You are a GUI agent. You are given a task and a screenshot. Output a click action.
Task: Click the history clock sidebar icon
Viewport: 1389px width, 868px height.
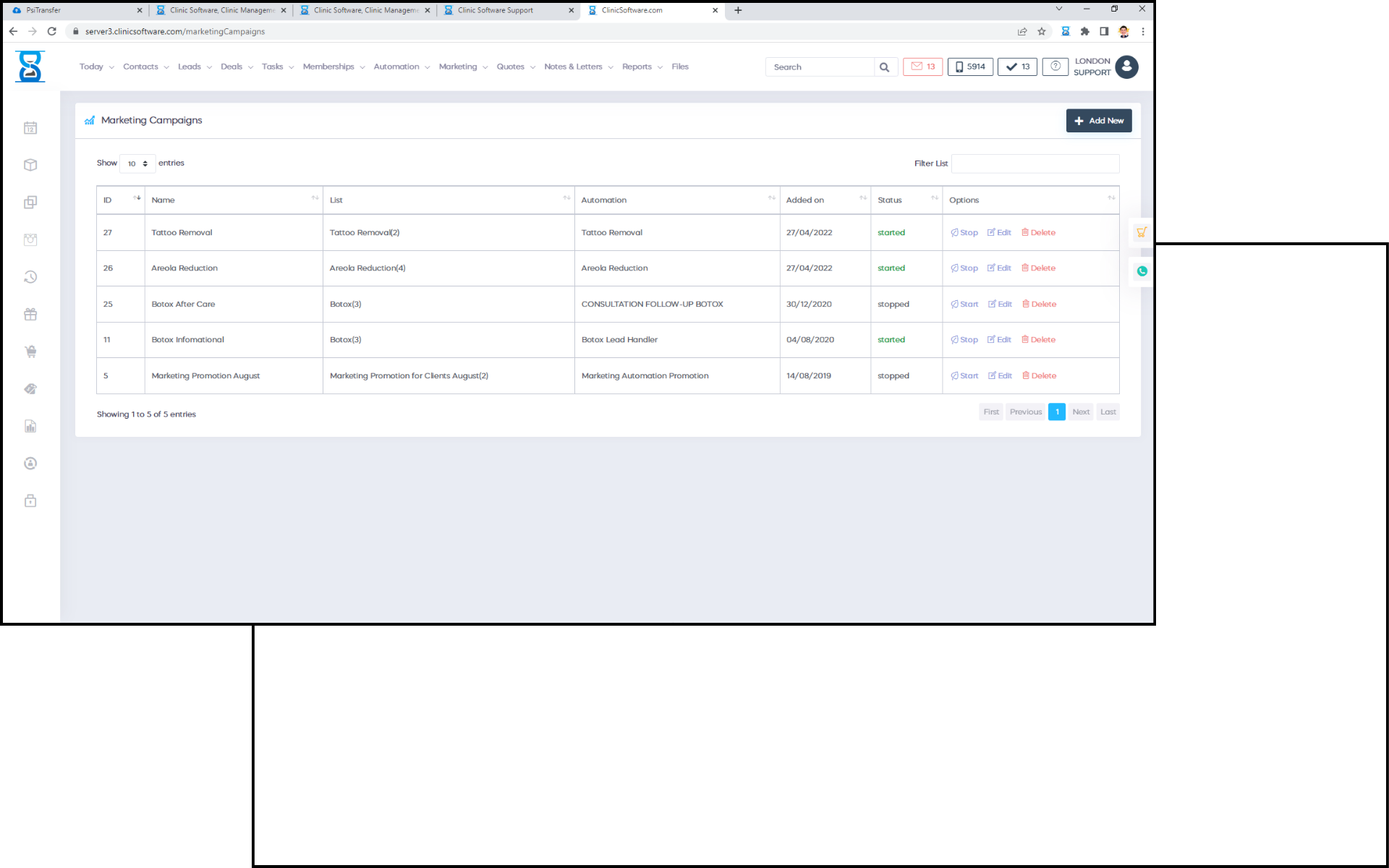(x=30, y=277)
